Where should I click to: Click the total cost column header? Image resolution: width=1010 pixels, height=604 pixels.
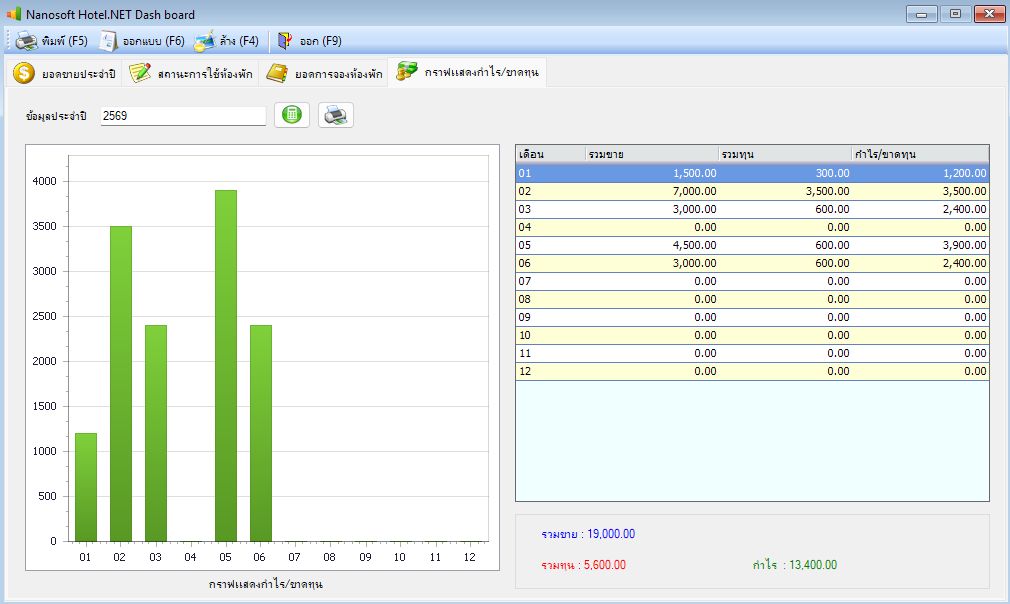(785, 154)
